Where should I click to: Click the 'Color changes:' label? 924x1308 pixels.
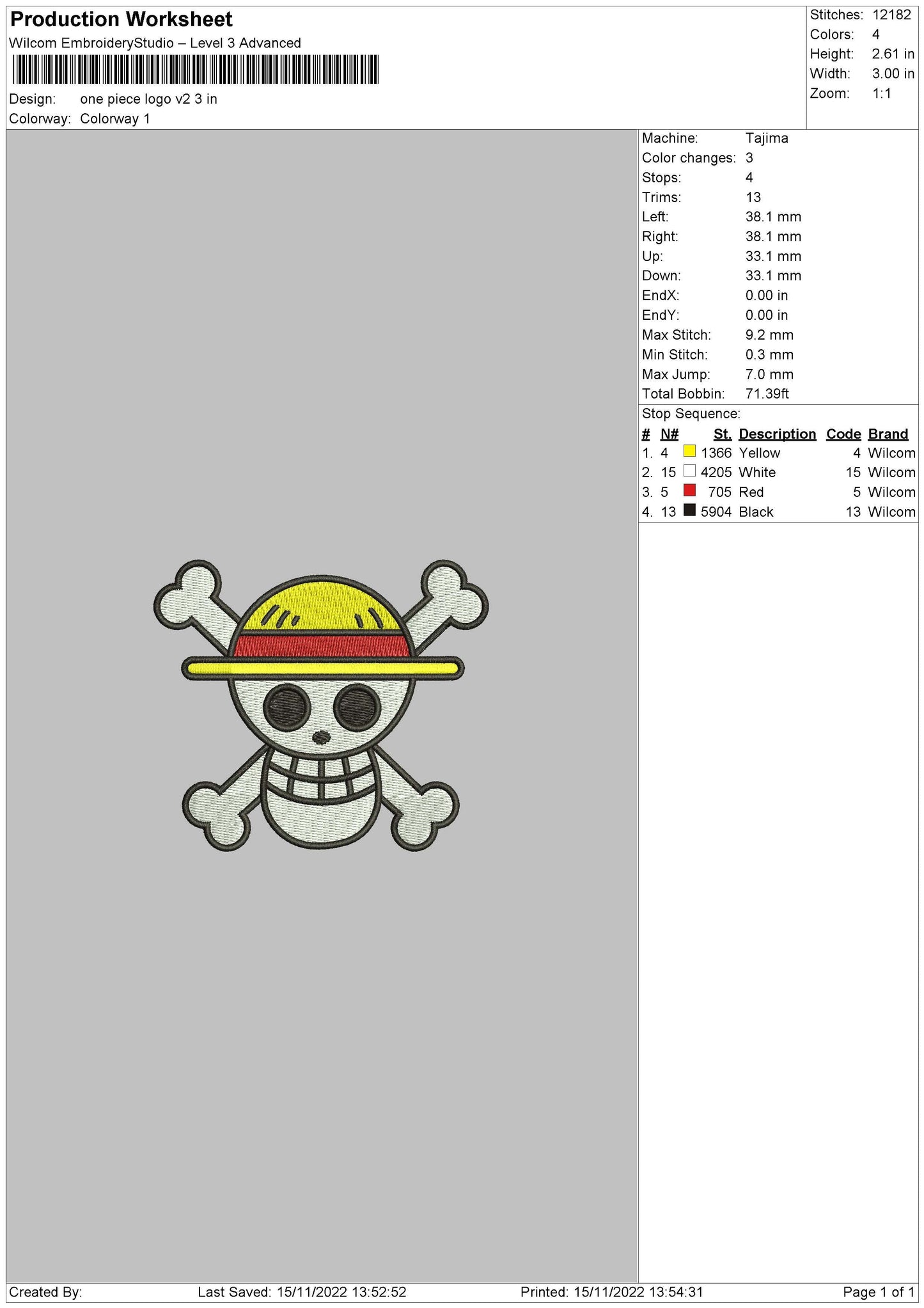coord(689,158)
